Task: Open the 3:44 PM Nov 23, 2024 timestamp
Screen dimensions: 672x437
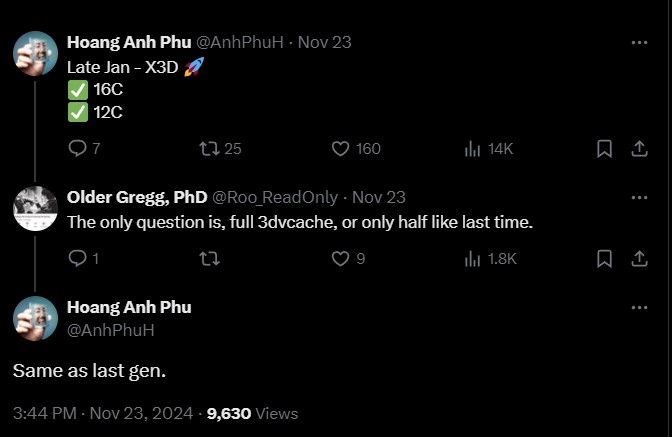Action: pyautogui.click(x=103, y=413)
